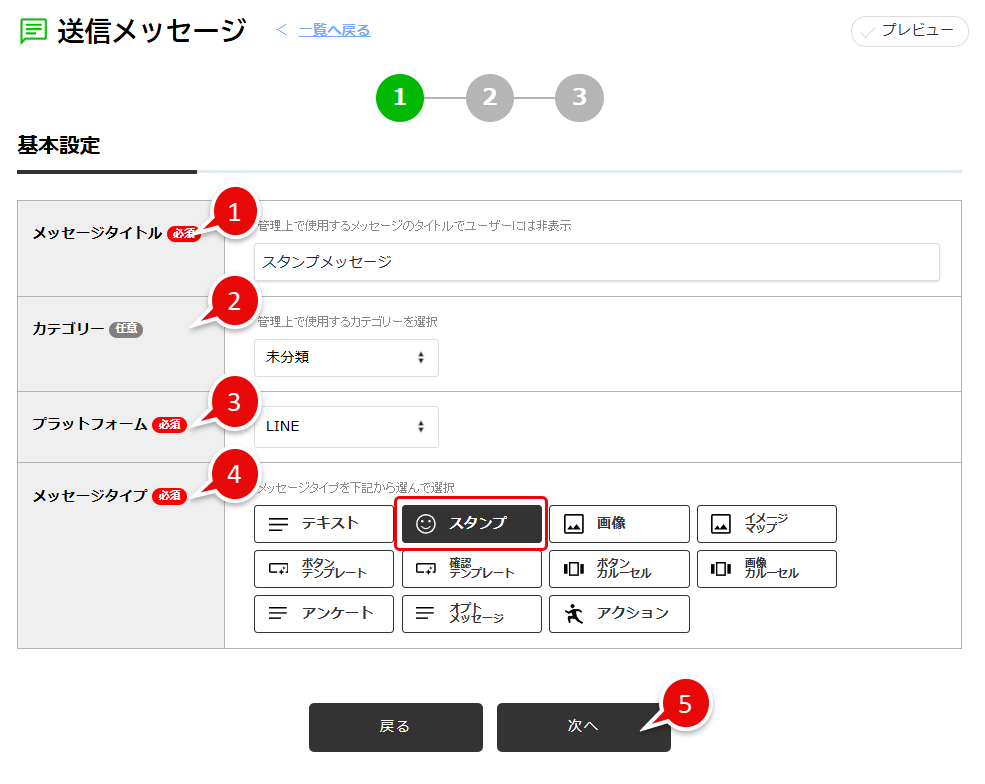
Task: Select the 画像 message type icon
Action: tap(619, 524)
